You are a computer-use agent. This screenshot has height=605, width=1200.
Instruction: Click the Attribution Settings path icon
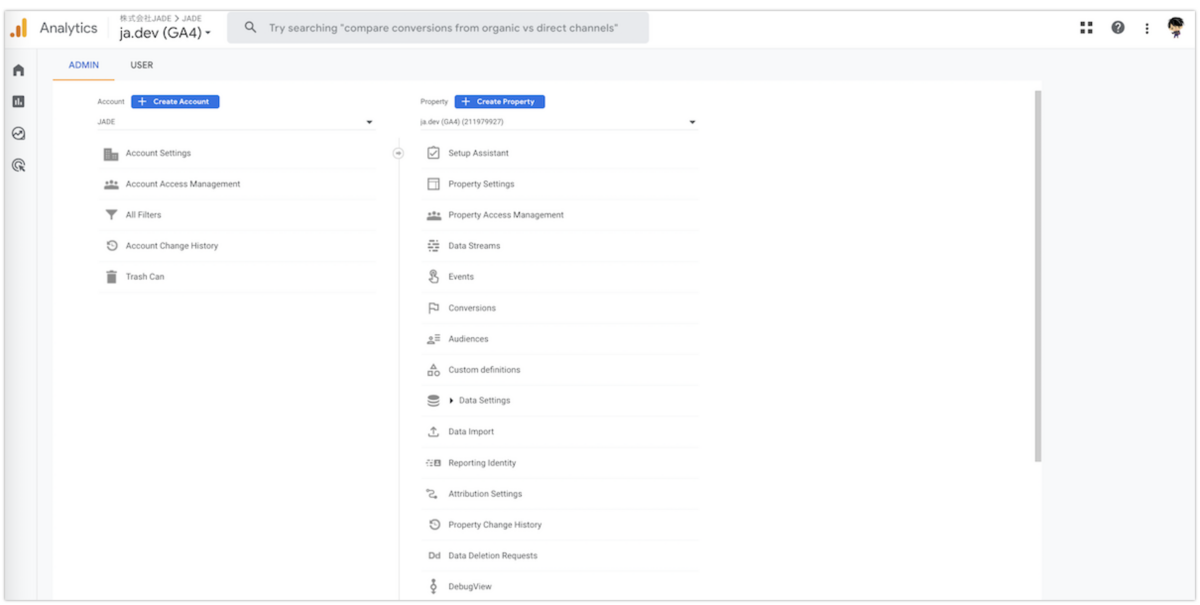tap(433, 494)
